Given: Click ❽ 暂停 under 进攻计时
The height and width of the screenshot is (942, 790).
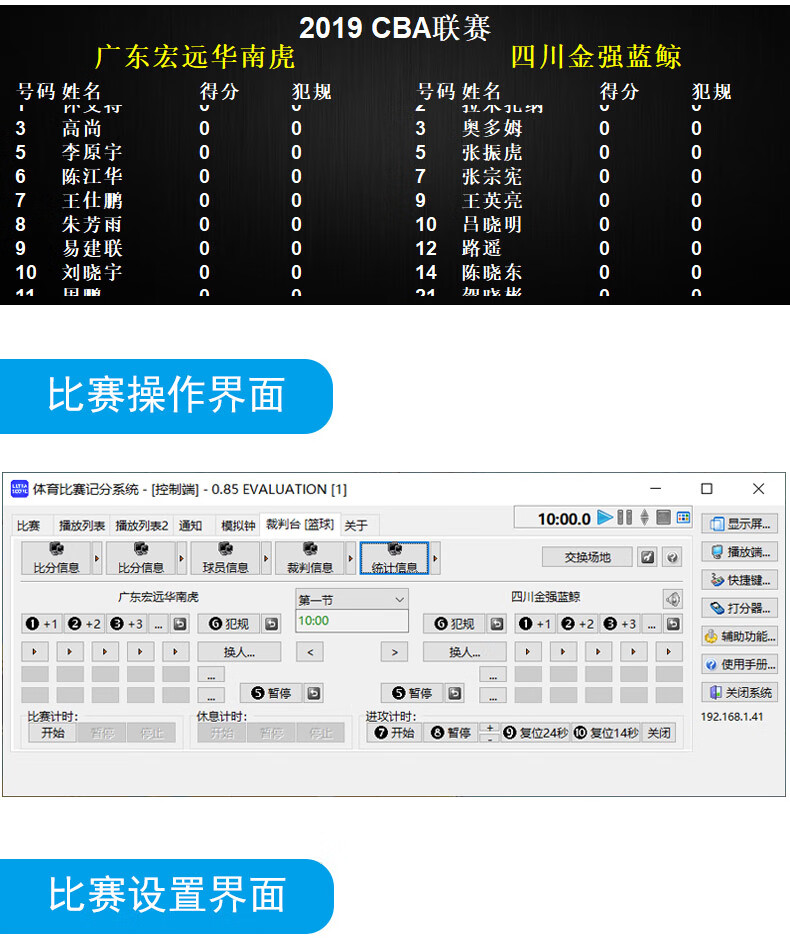Looking at the screenshot, I should (x=451, y=733).
